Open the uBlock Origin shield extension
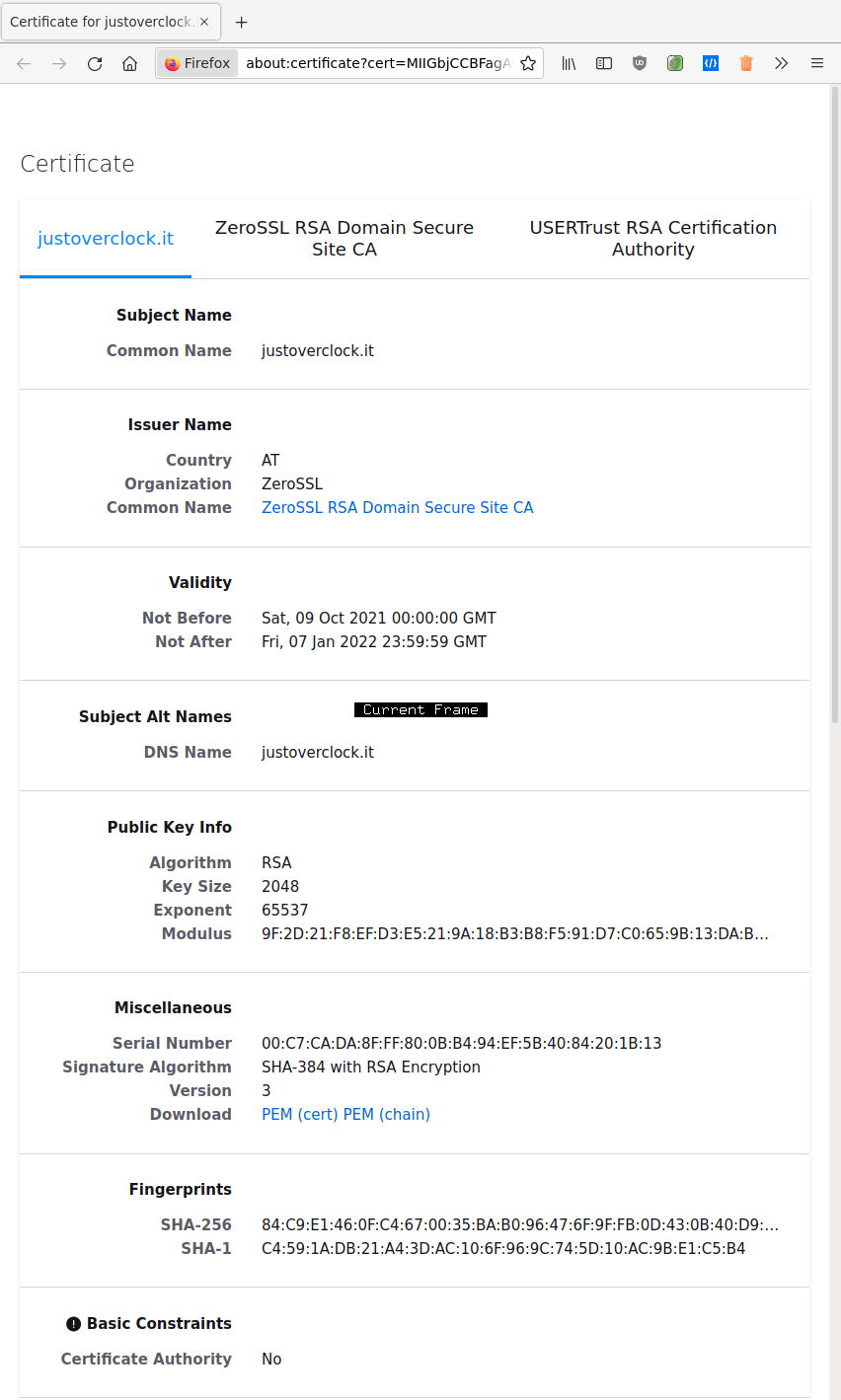The image size is (841, 1400). coord(640,63)
